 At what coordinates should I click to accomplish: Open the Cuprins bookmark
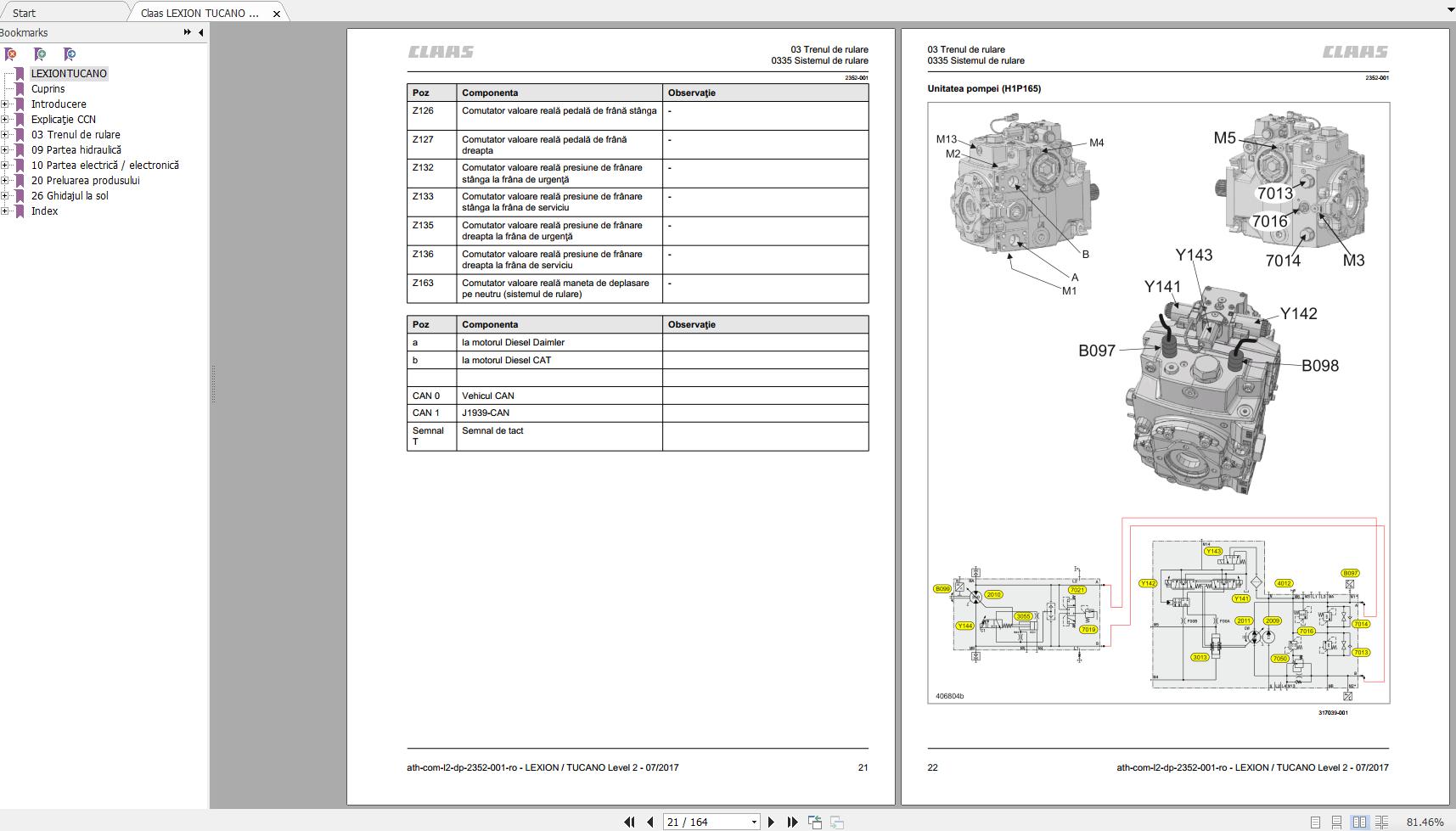click(48, 89)
